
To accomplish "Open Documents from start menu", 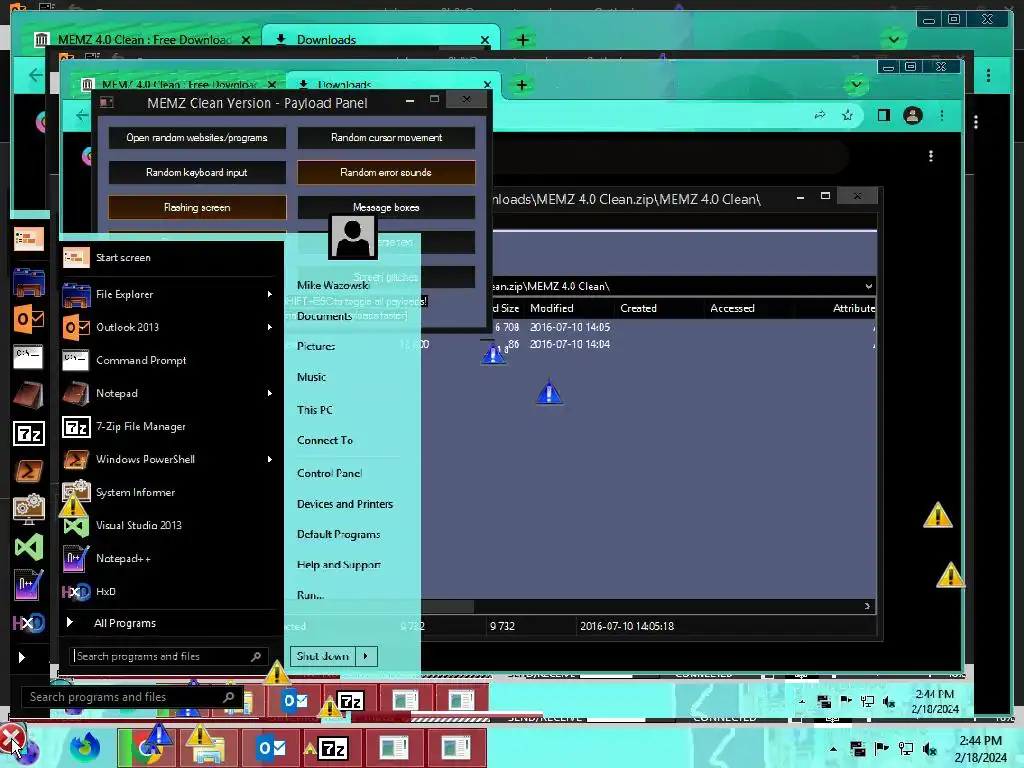I will coord(324,316).
